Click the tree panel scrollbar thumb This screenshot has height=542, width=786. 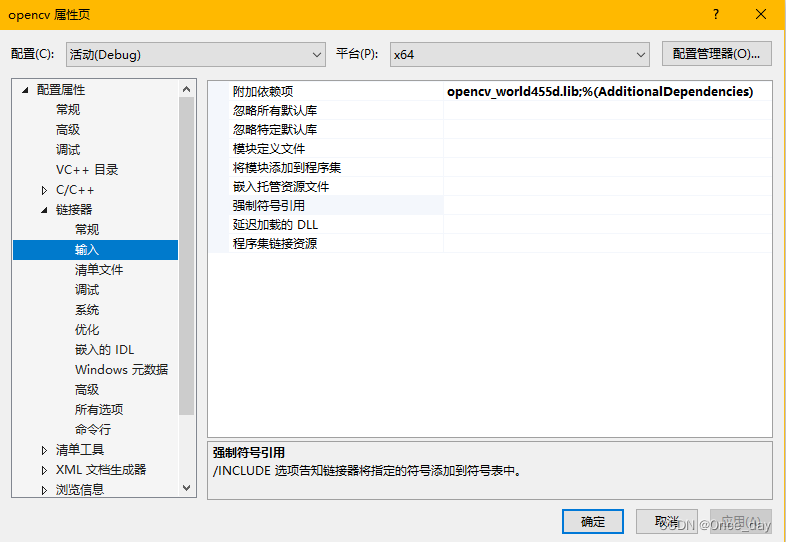pos(186,256)
